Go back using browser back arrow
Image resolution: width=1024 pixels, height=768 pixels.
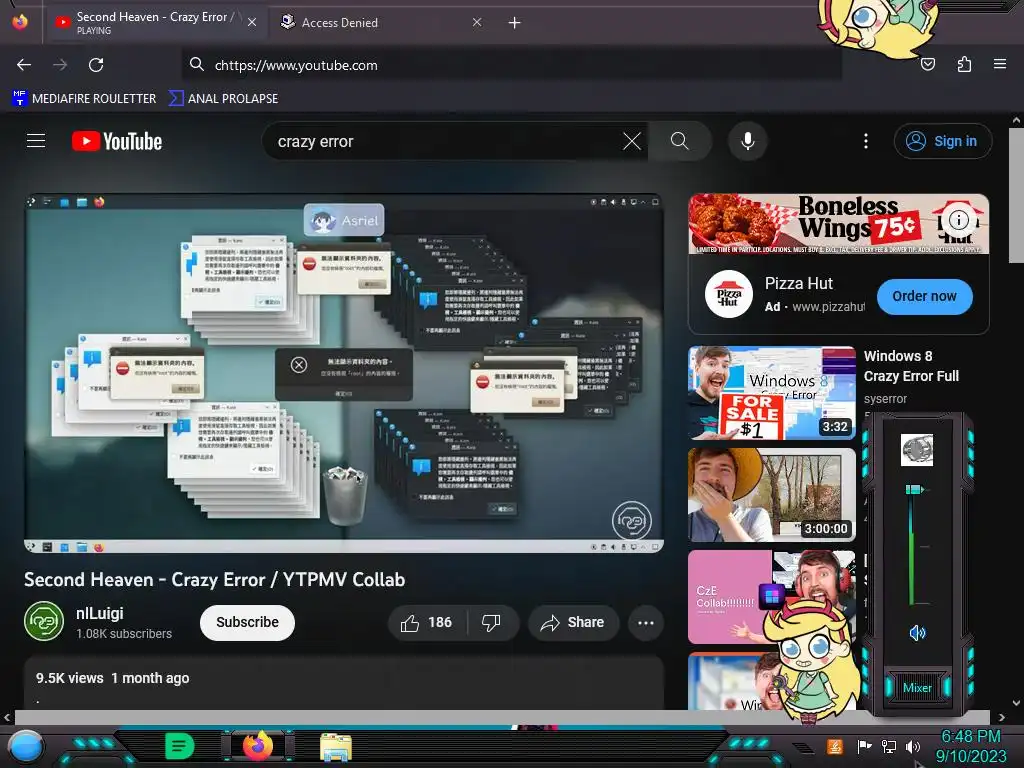tap(24, 65)
